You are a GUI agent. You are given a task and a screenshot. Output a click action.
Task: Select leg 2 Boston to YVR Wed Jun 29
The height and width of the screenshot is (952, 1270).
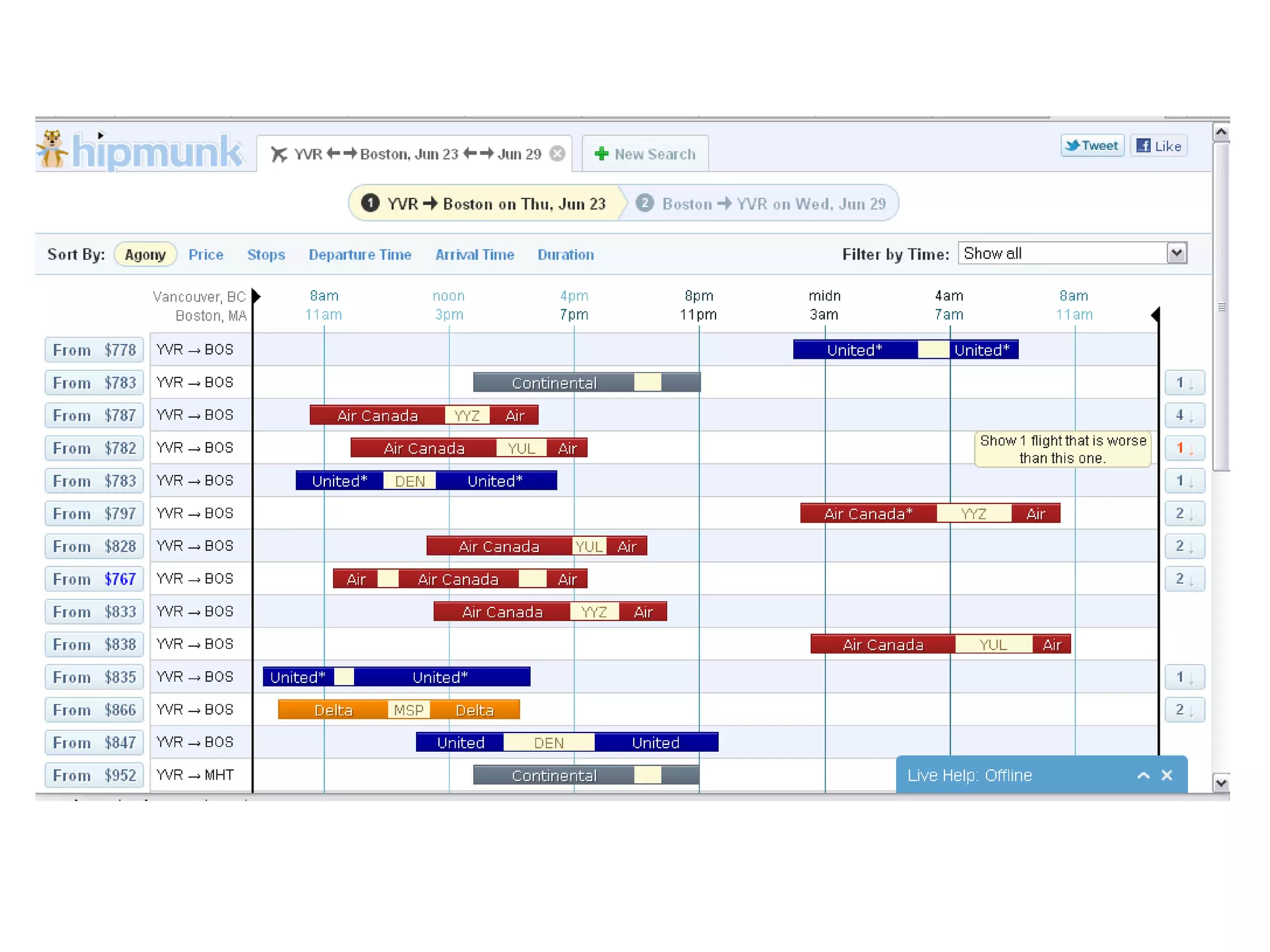[x=763, y=203]
